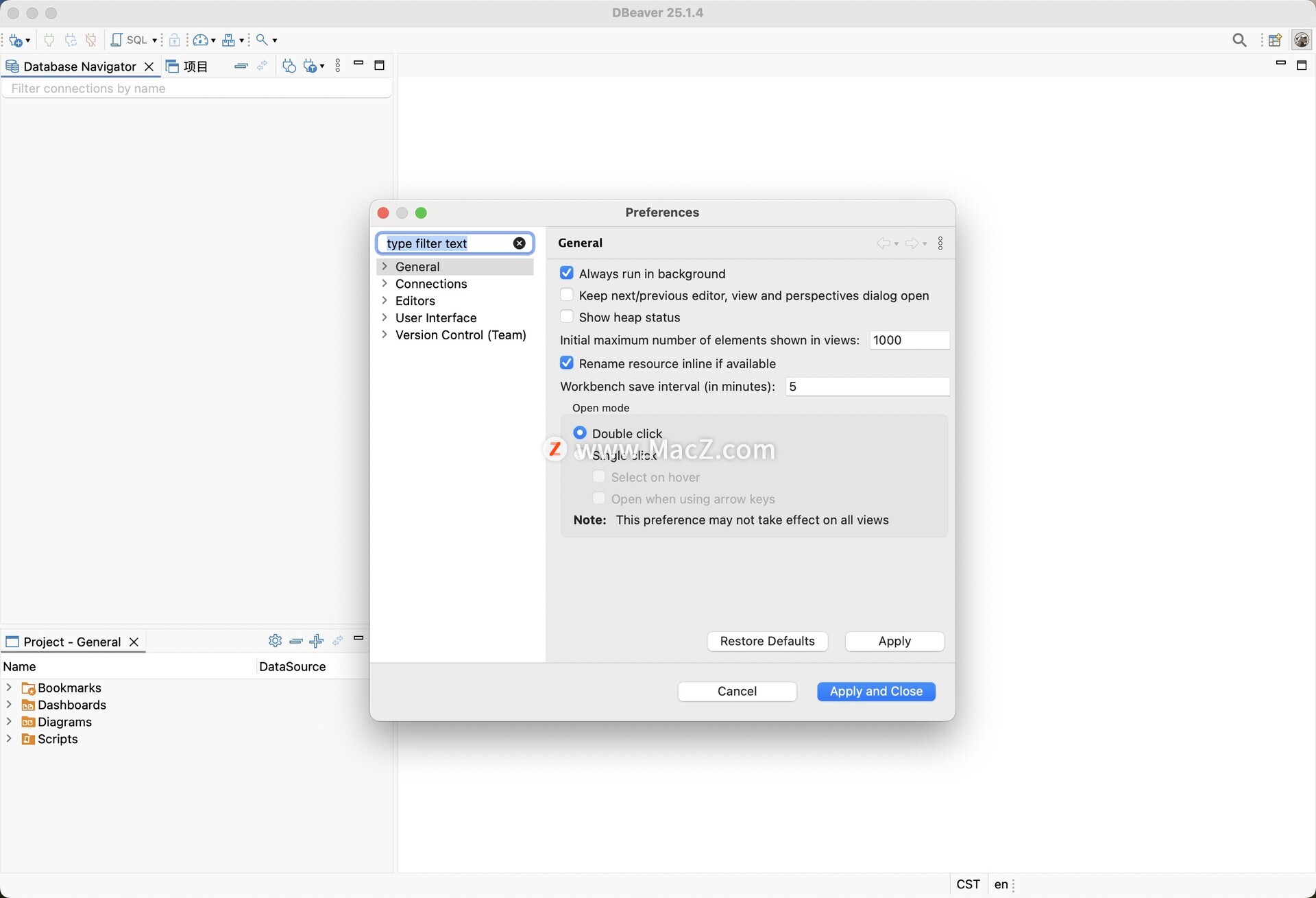Click Link with Editor in Project panel
Screen dimensions: 1316x898
click(337, 641)
